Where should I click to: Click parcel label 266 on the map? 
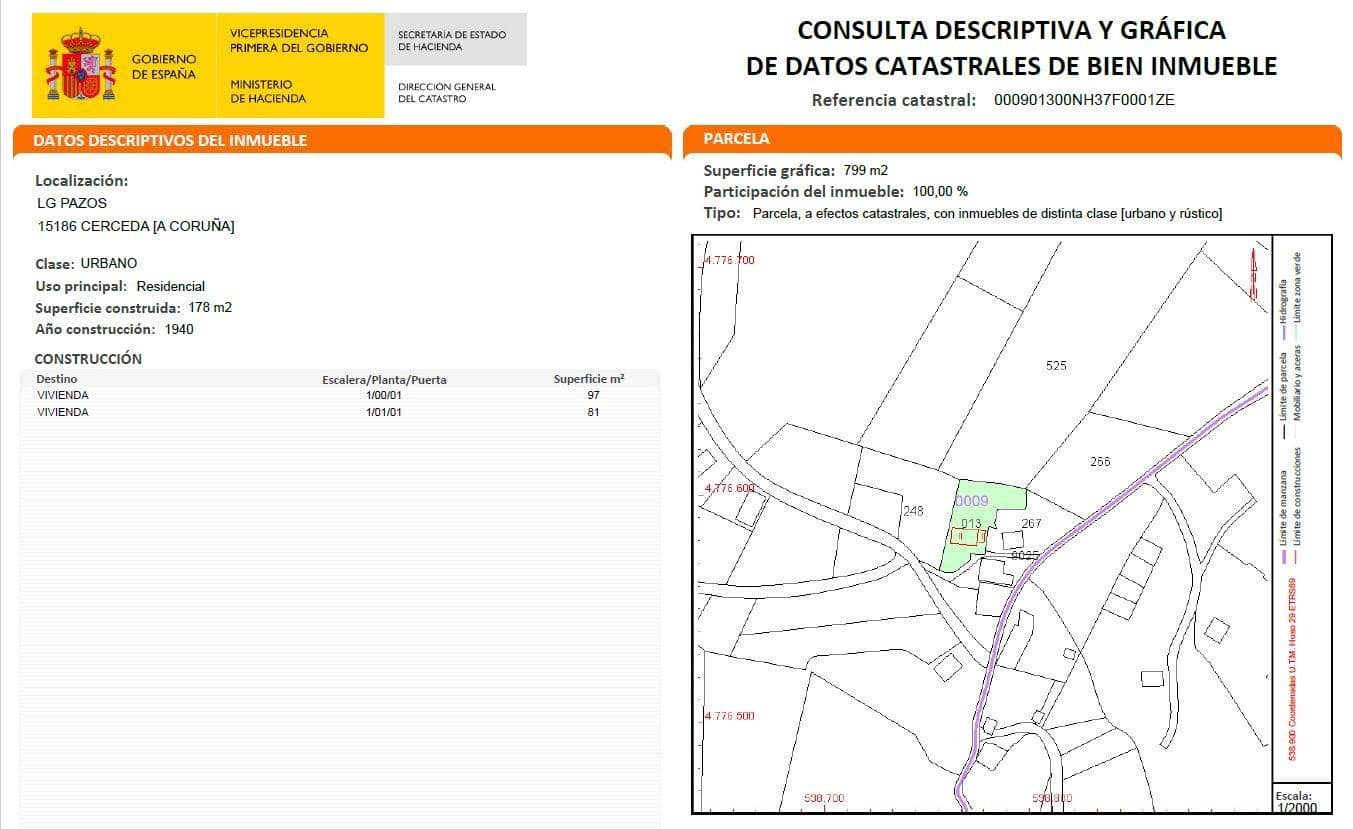(1100, 461)
